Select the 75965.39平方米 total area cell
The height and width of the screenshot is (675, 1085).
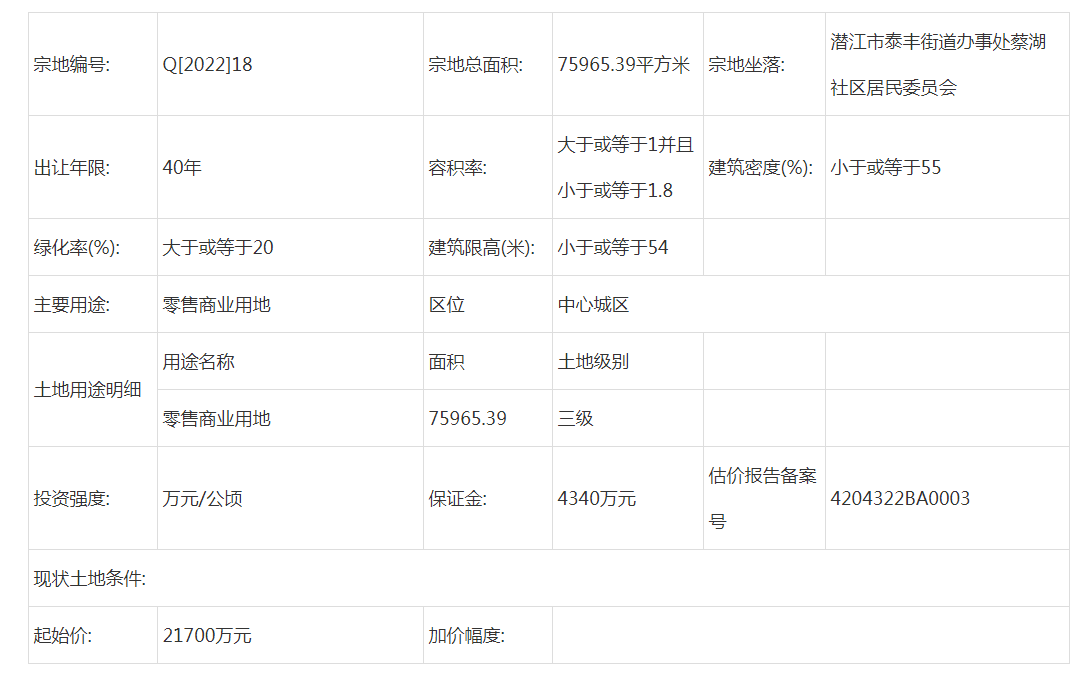(x=624, y=65)
